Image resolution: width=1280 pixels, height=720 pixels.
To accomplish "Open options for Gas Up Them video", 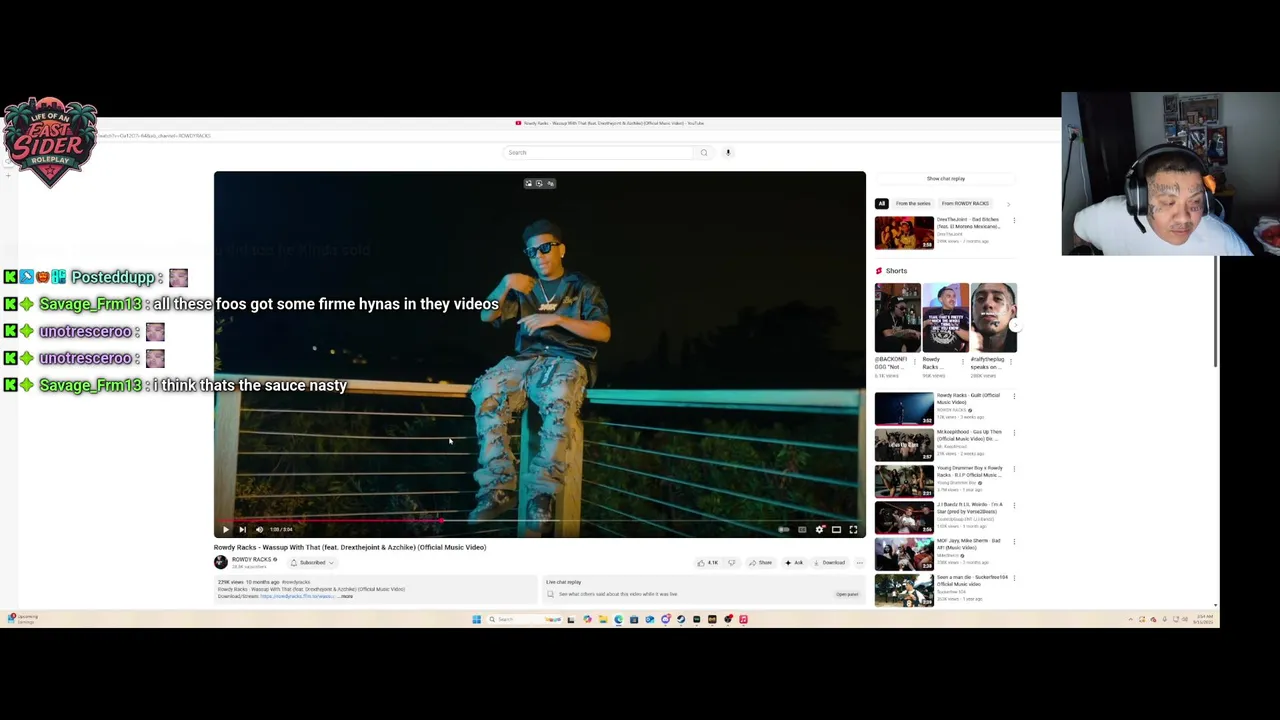I will click(x=1014, y=433).
